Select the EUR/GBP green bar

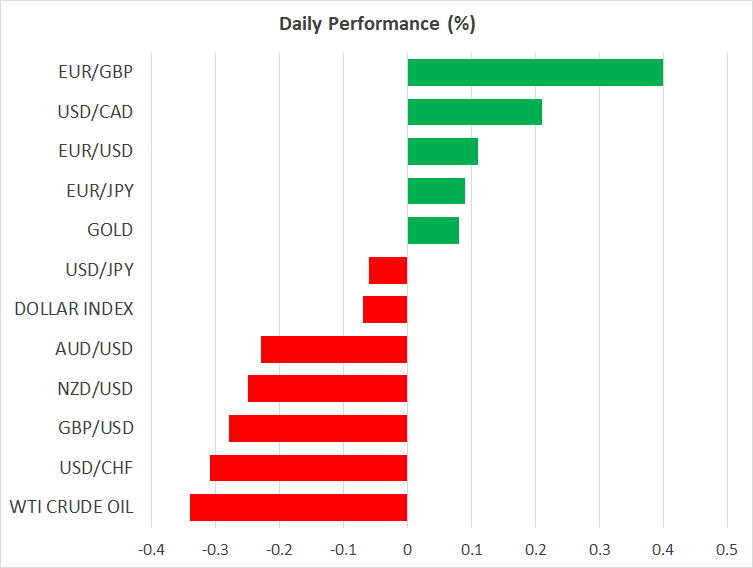coord(535,72)
